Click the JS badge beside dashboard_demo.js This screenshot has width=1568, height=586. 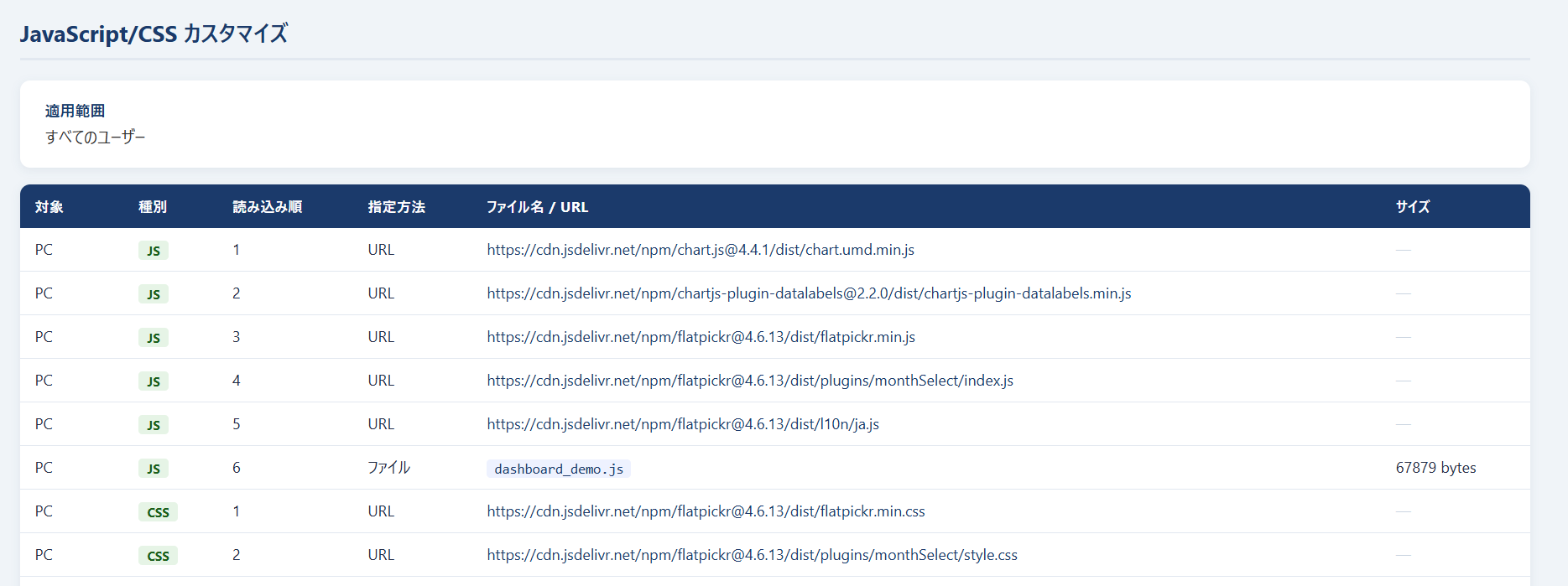[x=154, y=469]
